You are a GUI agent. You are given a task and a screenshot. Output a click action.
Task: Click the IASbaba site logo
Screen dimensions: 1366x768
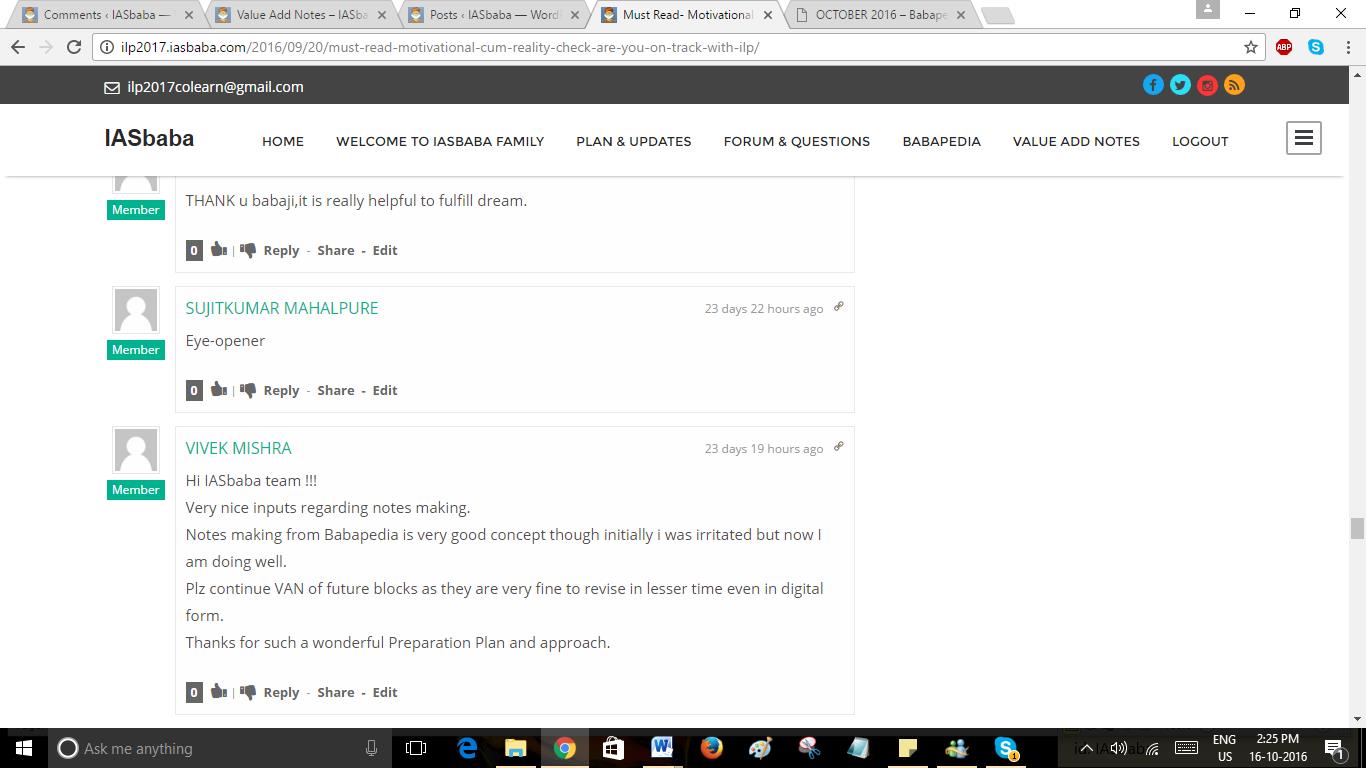point(149,138)
